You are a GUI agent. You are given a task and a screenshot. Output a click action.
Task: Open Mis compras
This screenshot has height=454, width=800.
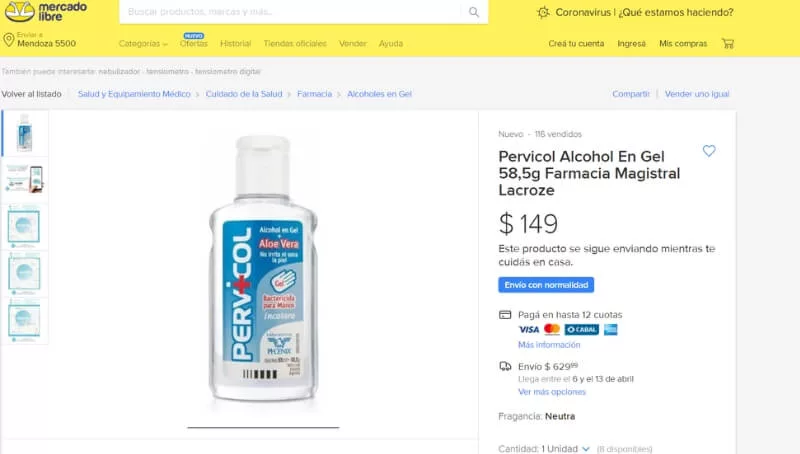[683, 44]
